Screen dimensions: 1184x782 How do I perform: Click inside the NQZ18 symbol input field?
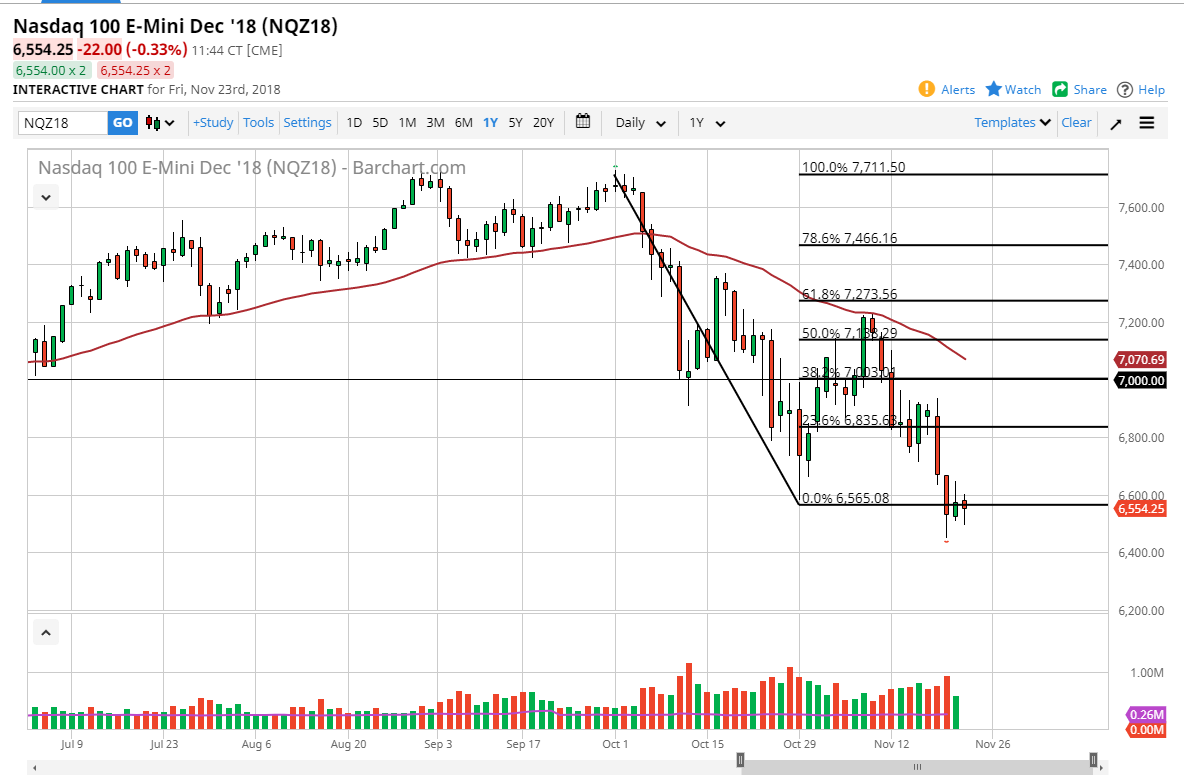pos(63,122)
